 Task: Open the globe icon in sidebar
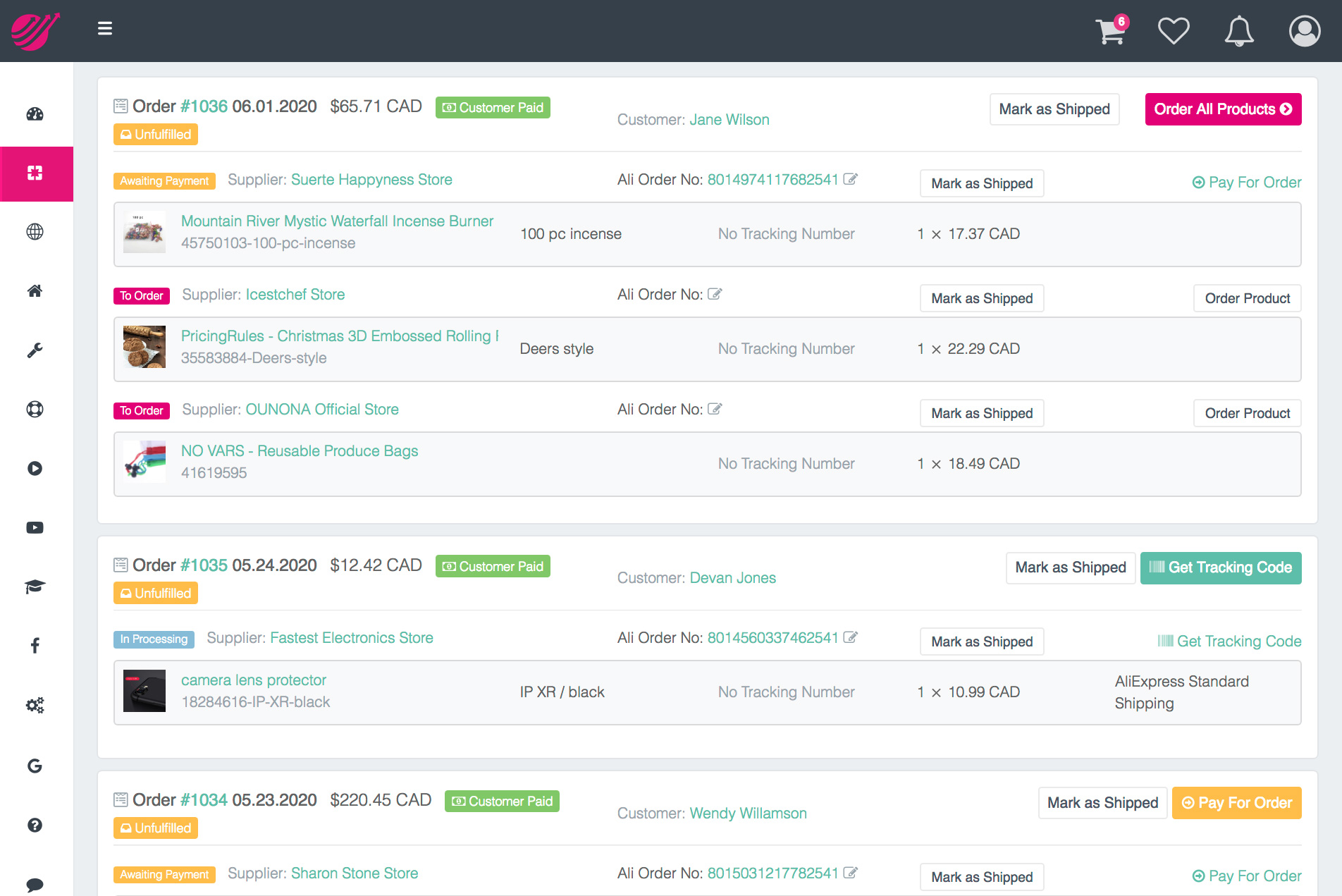coord(35,232)
